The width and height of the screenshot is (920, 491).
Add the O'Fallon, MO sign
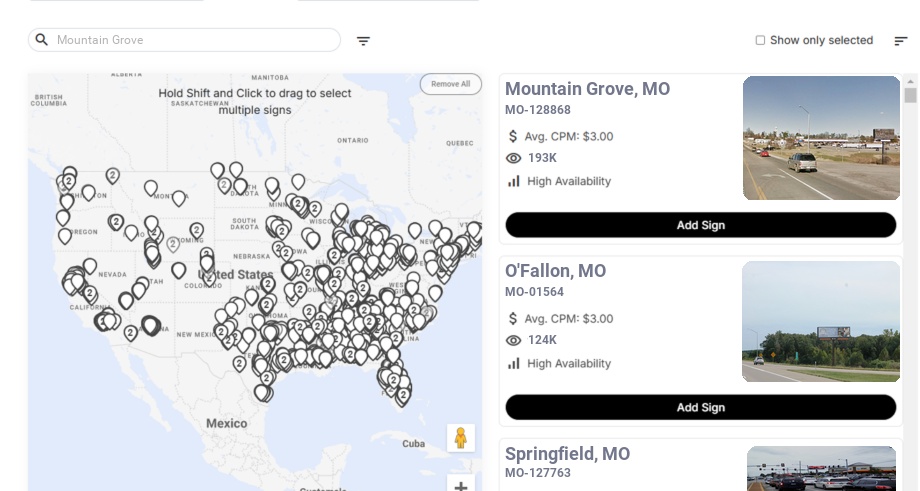(x=700, y=407)
